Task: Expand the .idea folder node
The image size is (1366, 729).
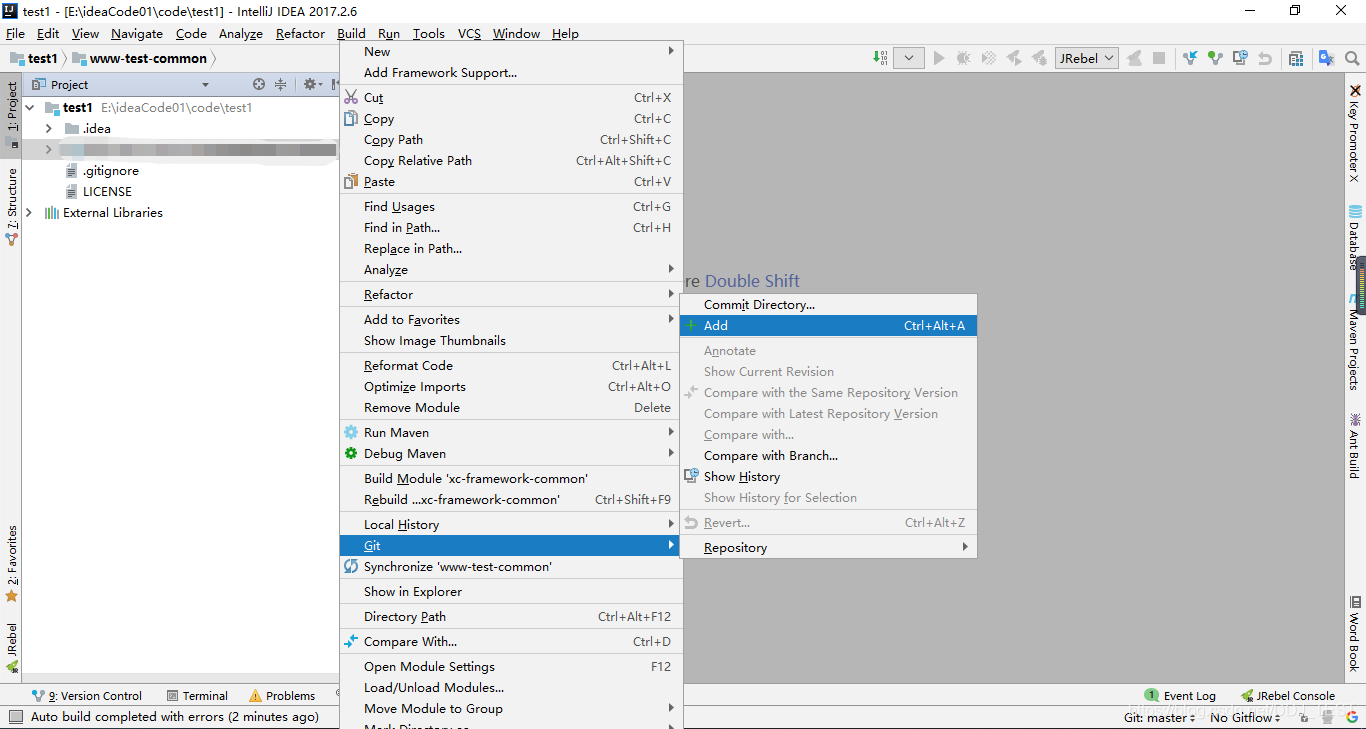Action: pos(48,128)
